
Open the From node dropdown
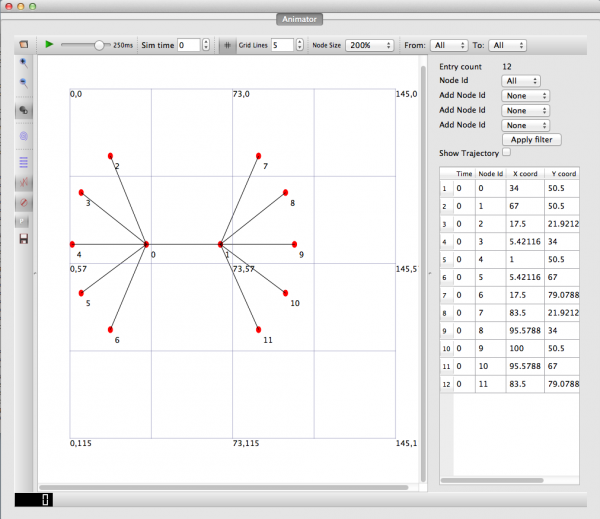[448, 45]
